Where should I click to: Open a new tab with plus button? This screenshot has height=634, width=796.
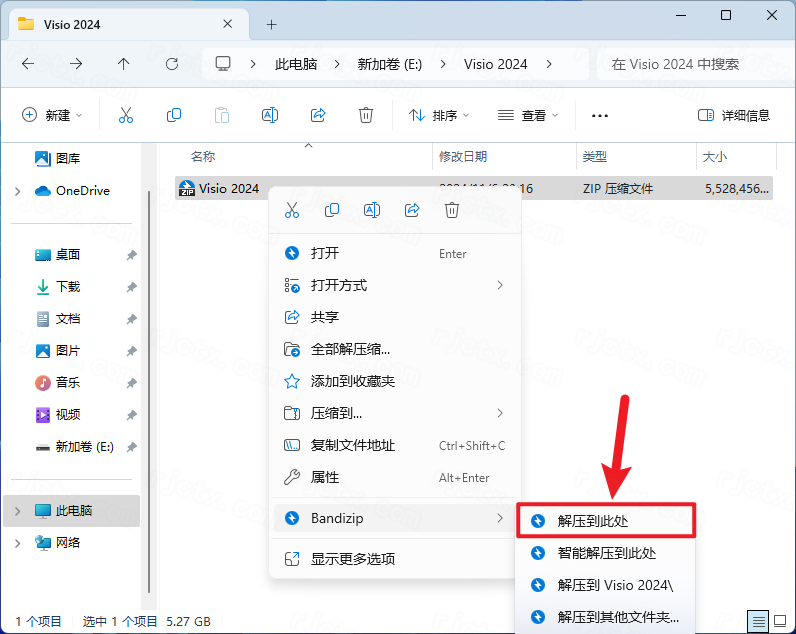tap(272, 24)
